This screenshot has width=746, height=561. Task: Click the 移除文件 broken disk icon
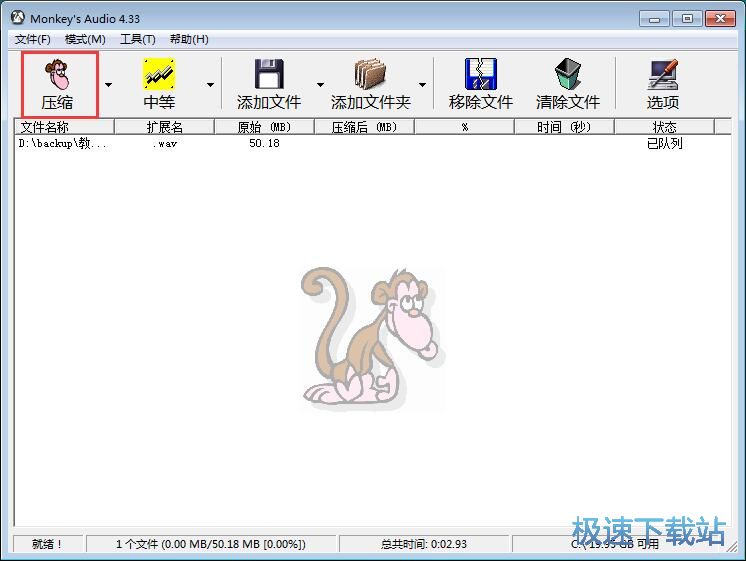click(x=481, y=74)
